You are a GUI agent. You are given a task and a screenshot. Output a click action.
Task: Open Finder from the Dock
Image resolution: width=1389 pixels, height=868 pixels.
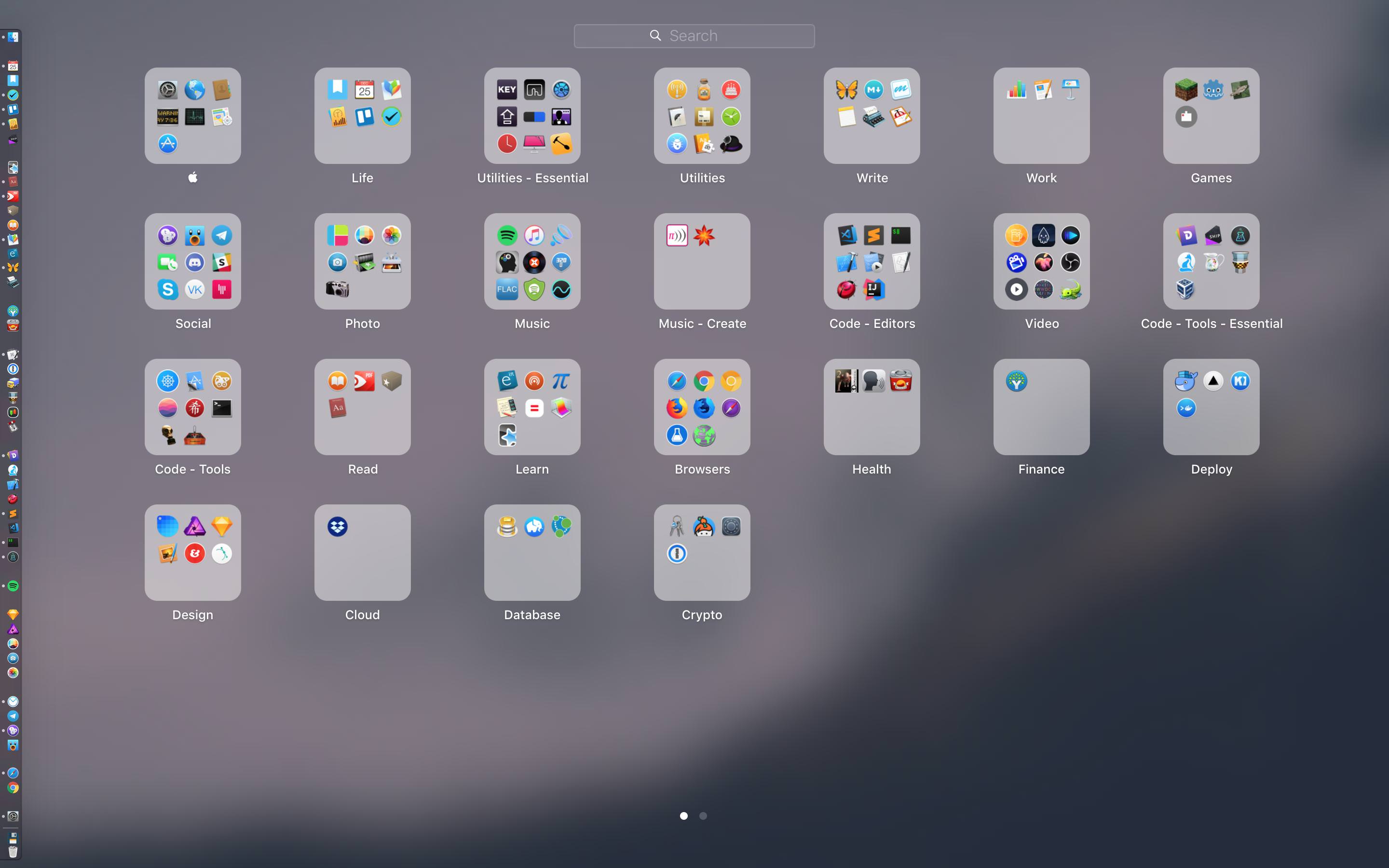13,37
